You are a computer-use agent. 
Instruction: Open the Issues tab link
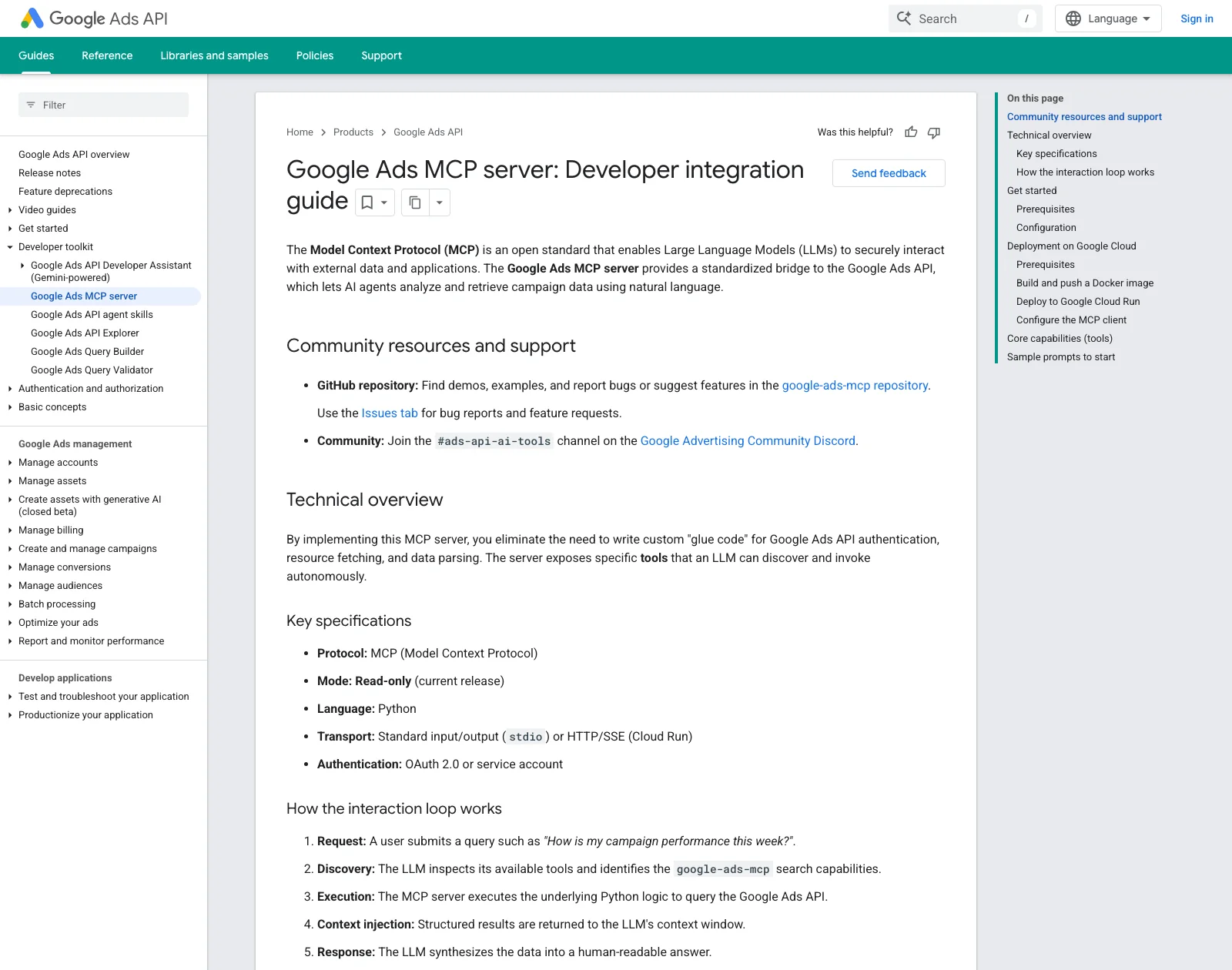pyautogui.click(x=390, y=413)
